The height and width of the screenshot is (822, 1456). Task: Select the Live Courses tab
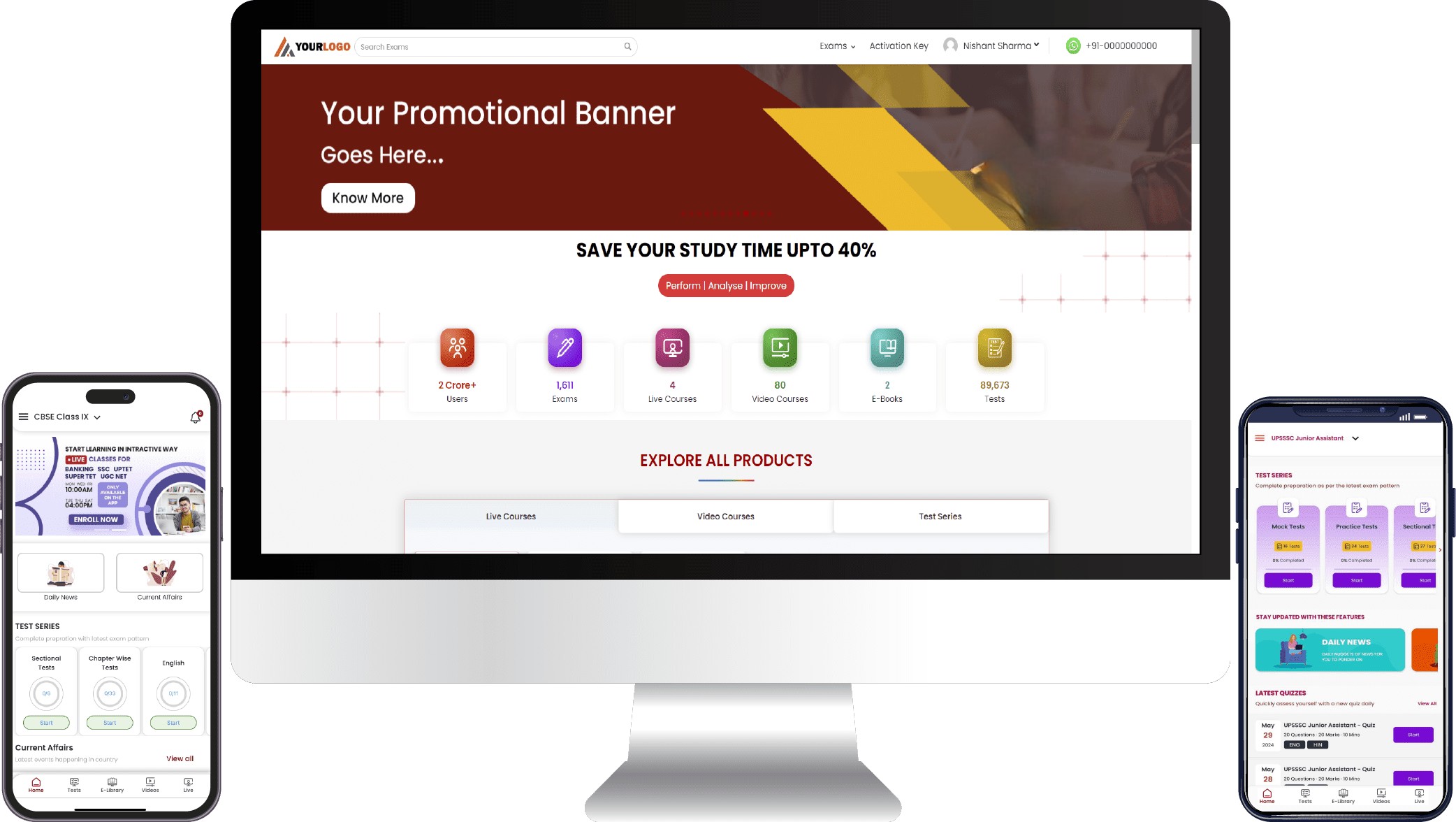click(510, 516)
